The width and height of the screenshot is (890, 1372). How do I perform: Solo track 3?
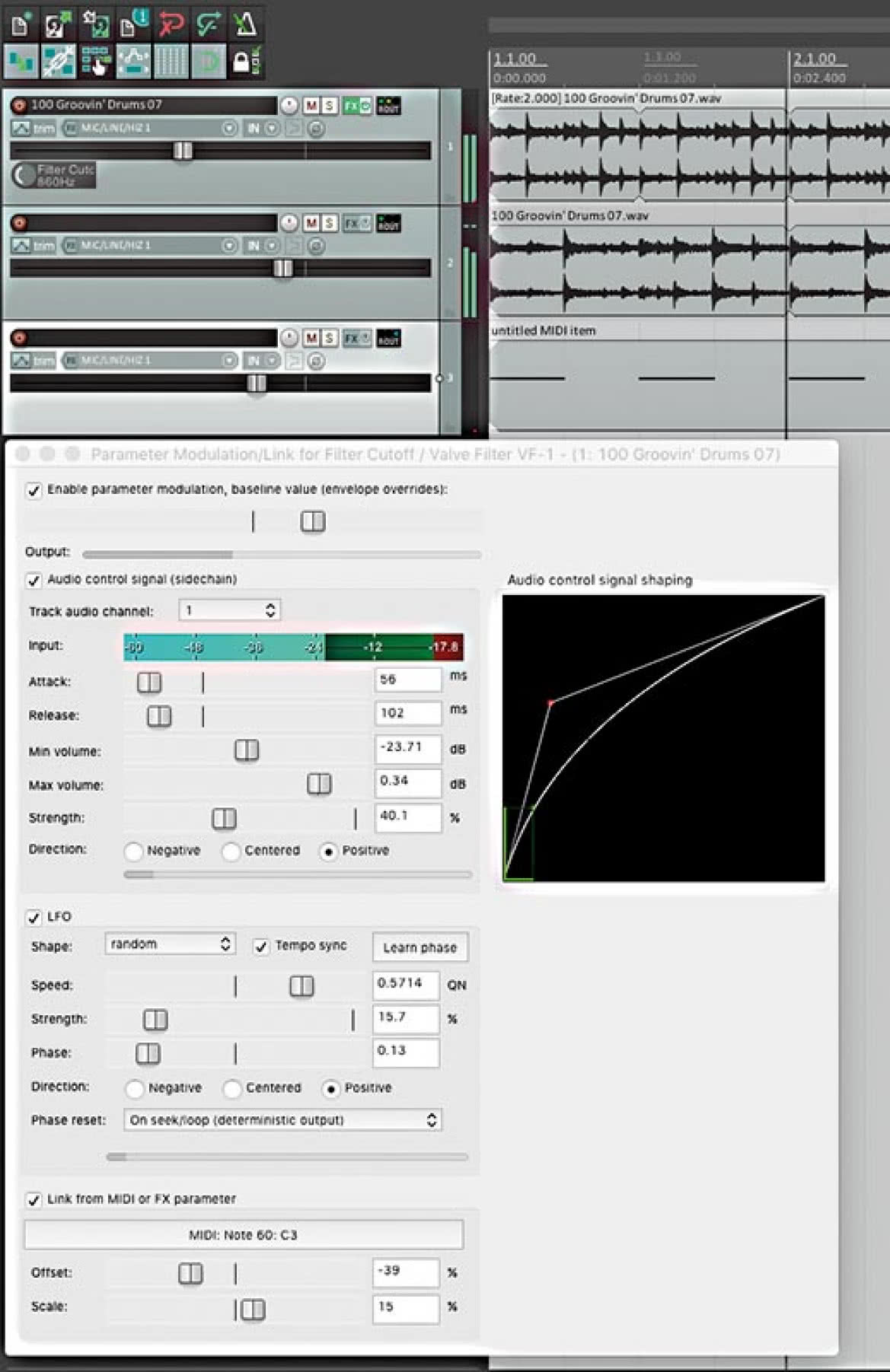point(329,338)
